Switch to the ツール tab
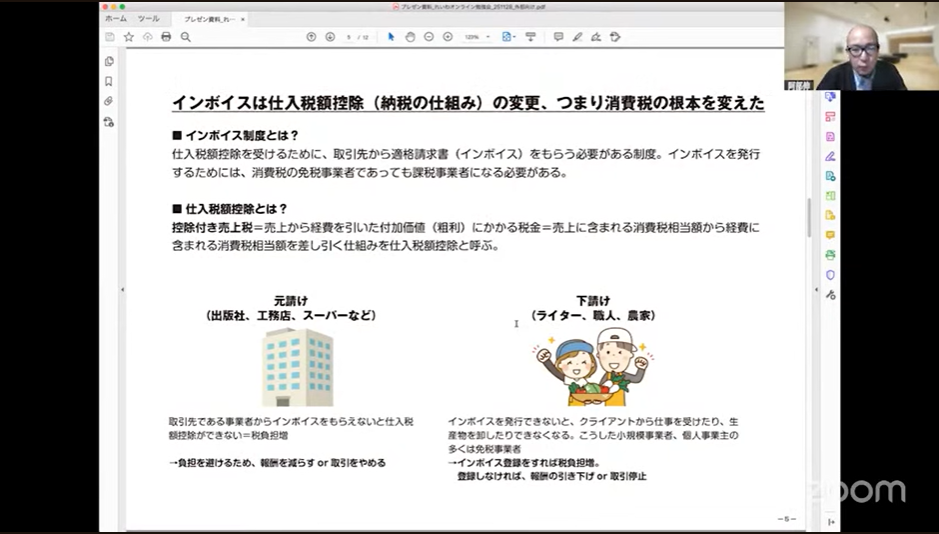The width and height of the screenshot is (939, 534). [149, 19]
